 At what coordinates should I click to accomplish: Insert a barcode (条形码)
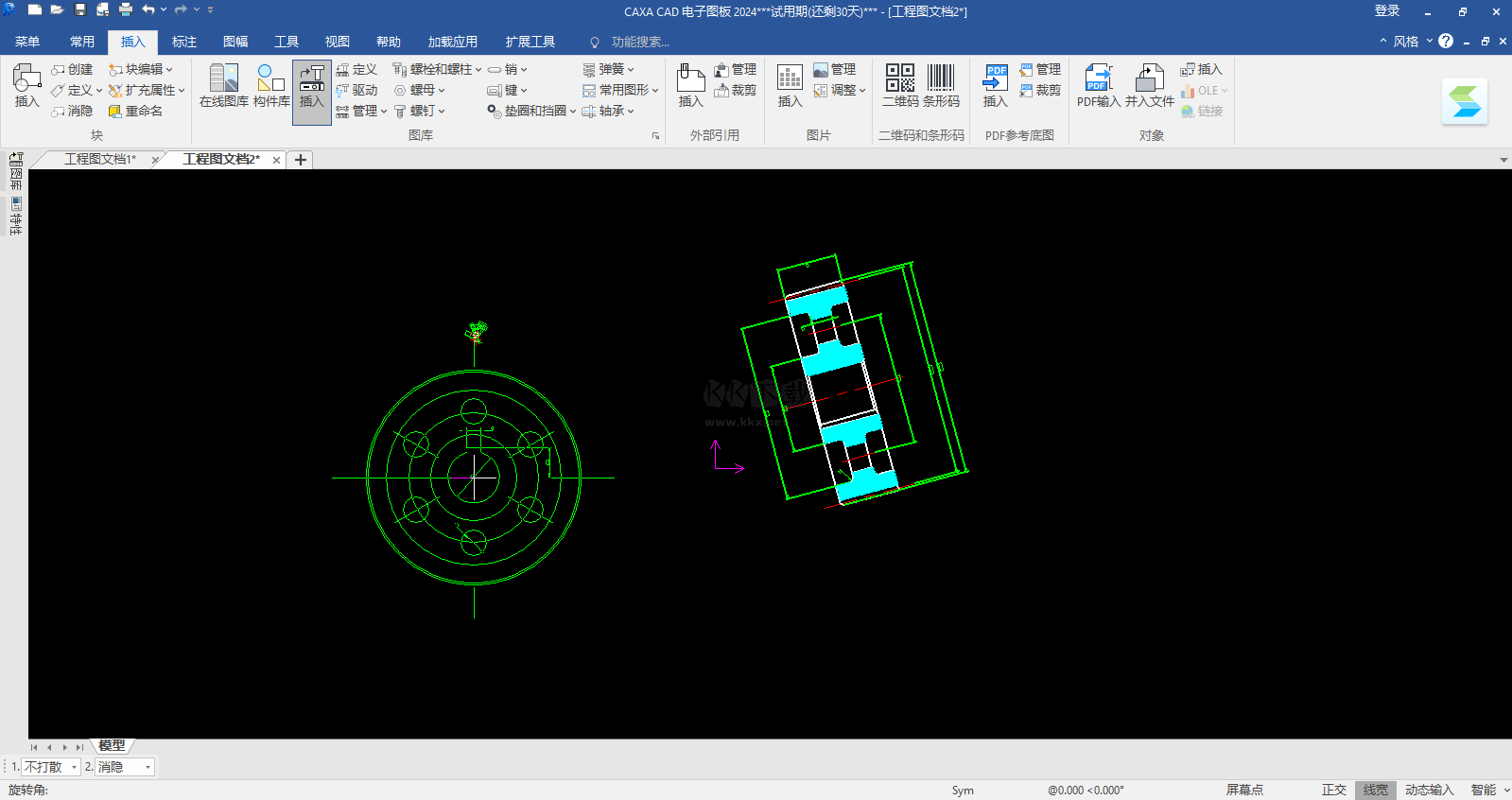point(941,85)
